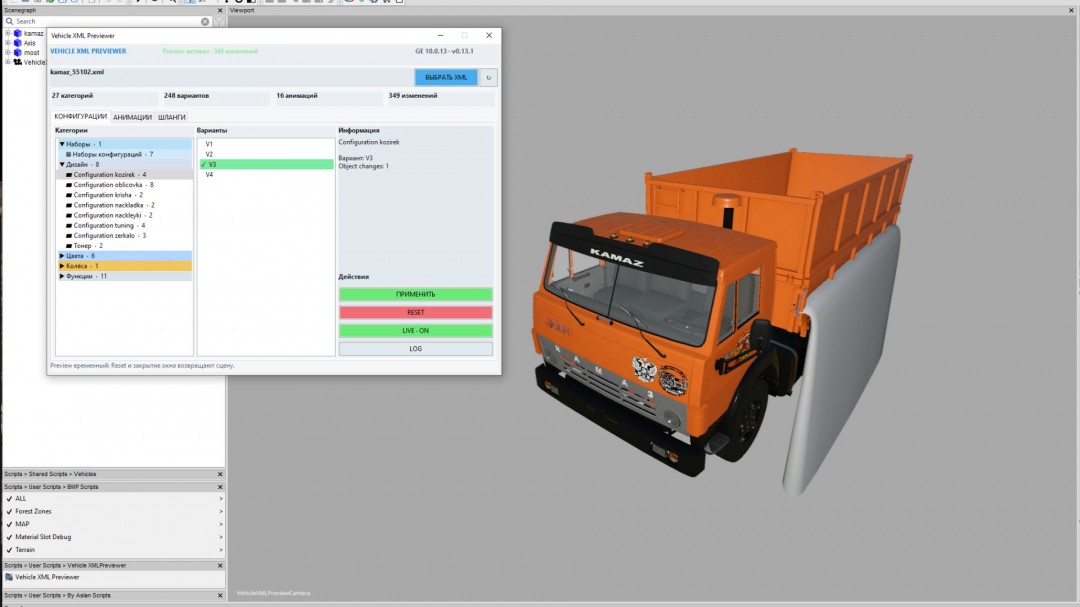
Task: Open the ALL submenu arrow
Action: [x=220, y=499]
